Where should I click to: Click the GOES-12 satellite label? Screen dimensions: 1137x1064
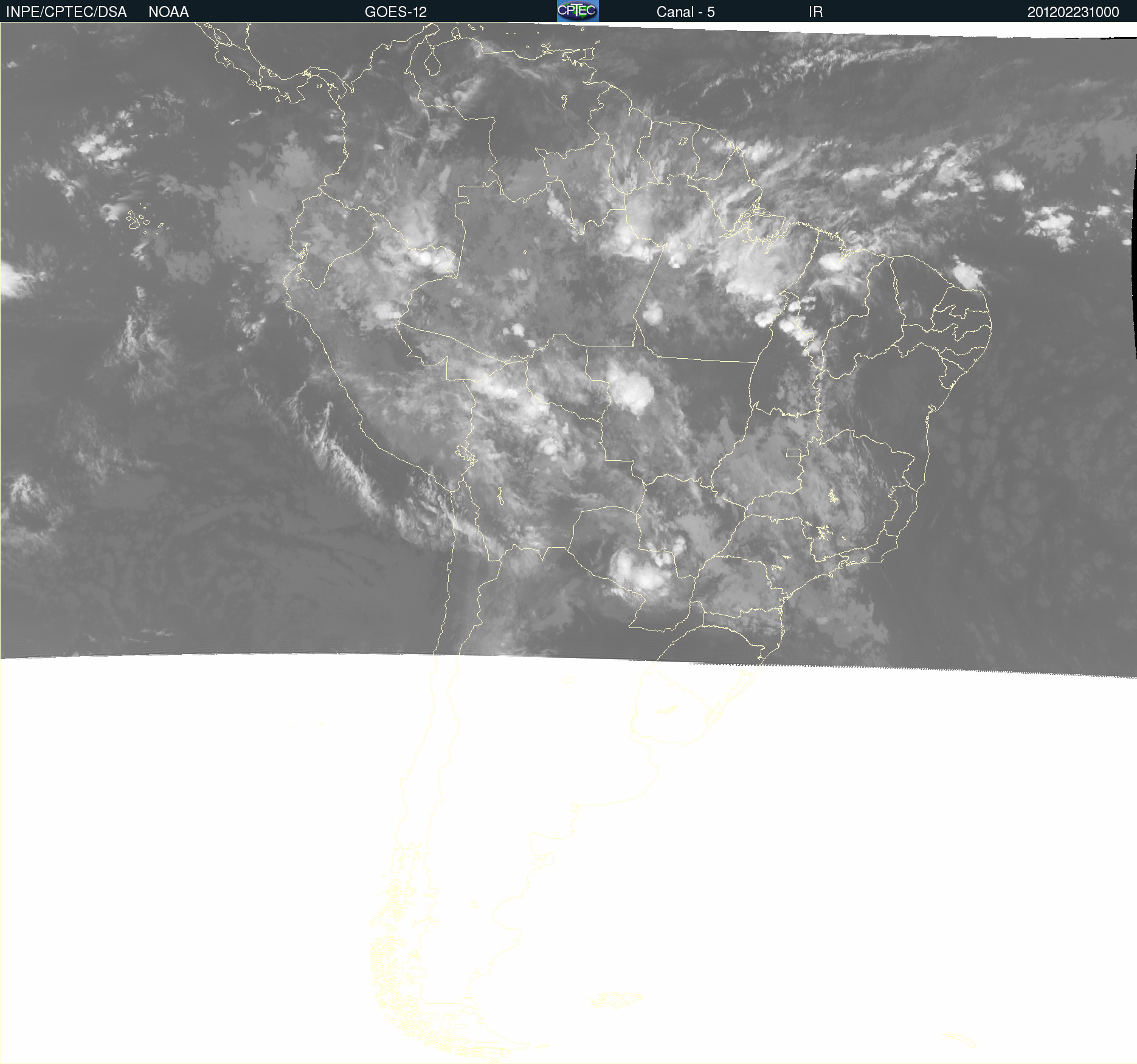click(x=396, y=12)
